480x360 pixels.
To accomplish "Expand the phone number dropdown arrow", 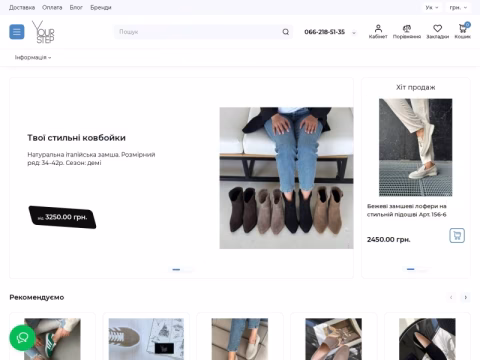I will (354, 33).
